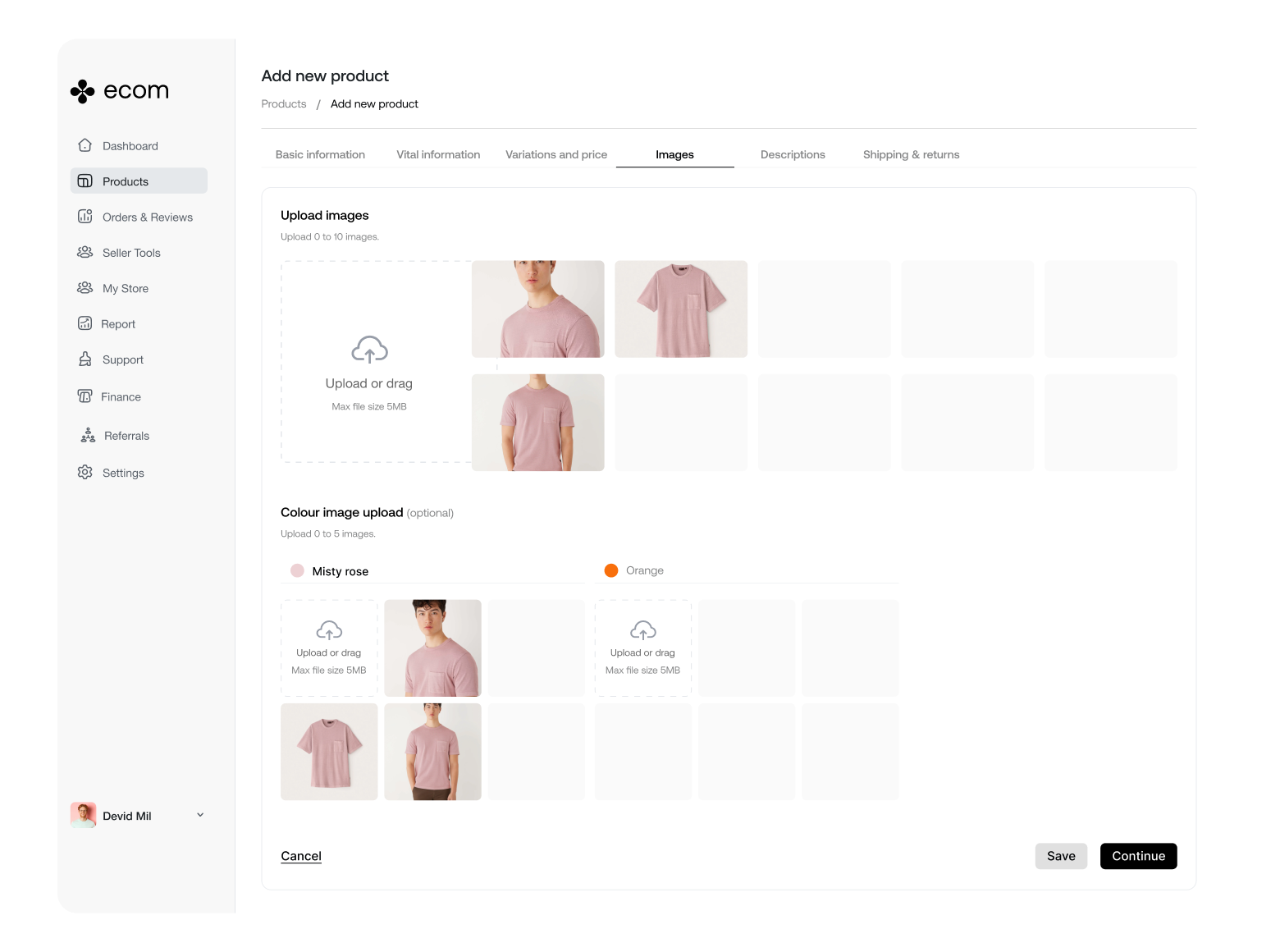Select the Orange colour swatch
1280x952 pixels.
click(x=611, y=570)
